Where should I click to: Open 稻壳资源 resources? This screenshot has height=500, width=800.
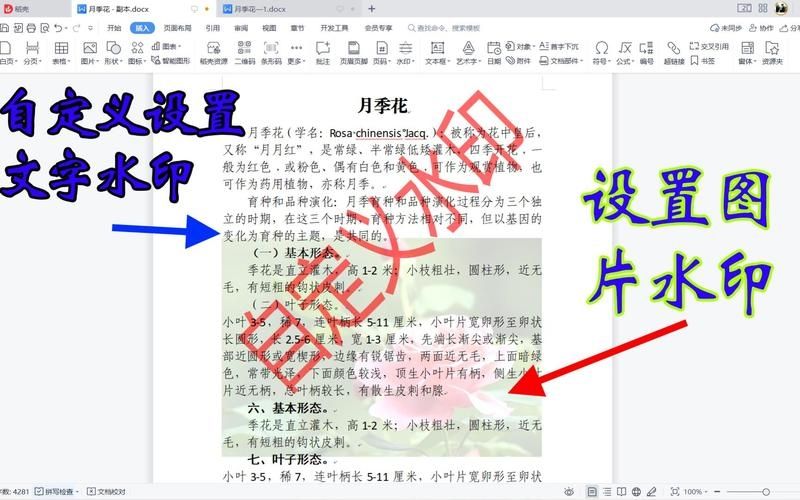tap(214, 54)
